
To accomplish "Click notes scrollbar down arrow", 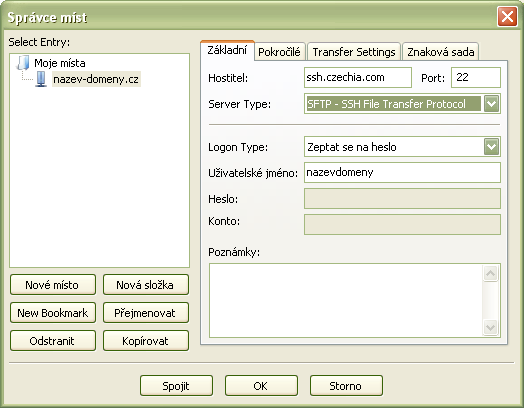I will tap(490, 327).
